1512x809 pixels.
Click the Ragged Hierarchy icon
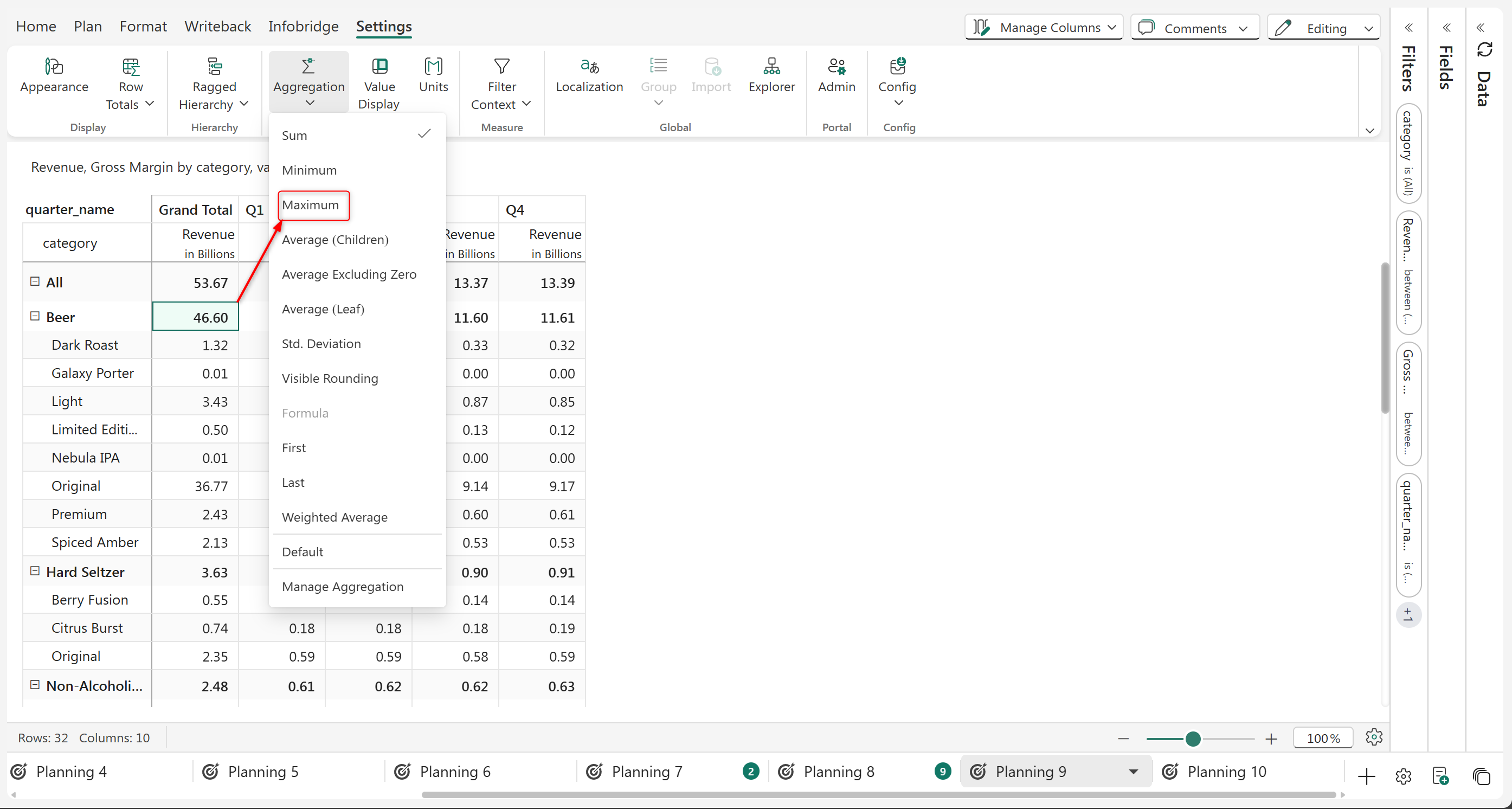pos(214,67)
